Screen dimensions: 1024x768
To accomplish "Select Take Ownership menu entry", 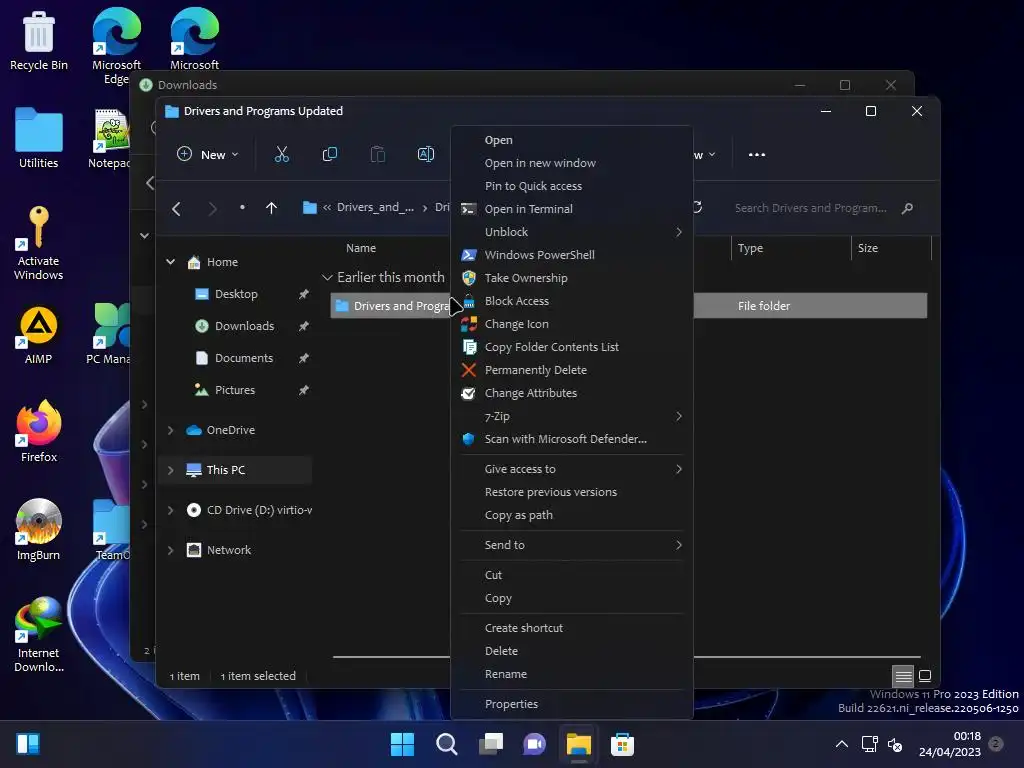I will 571,278.
